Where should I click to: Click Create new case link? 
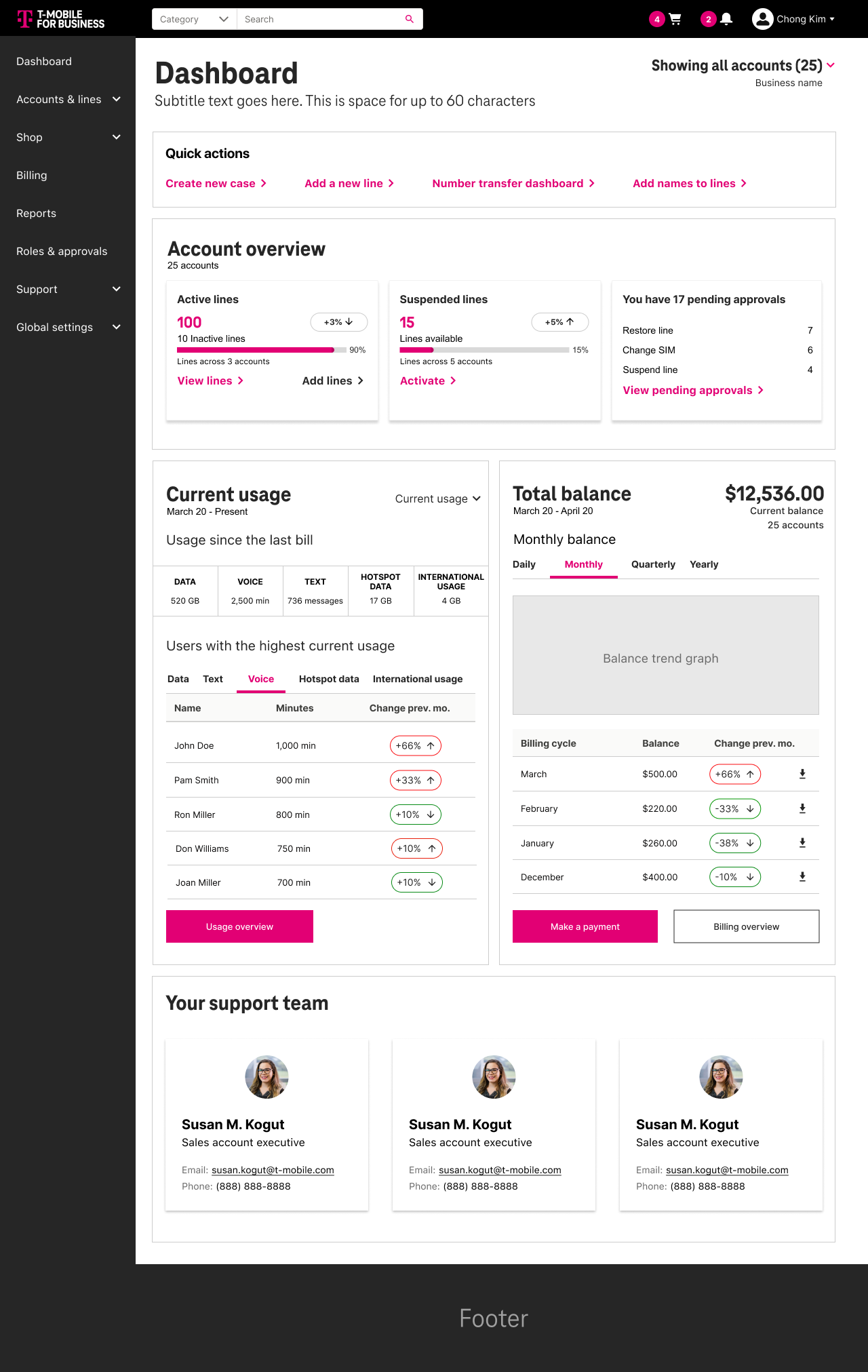pos(216,183)
